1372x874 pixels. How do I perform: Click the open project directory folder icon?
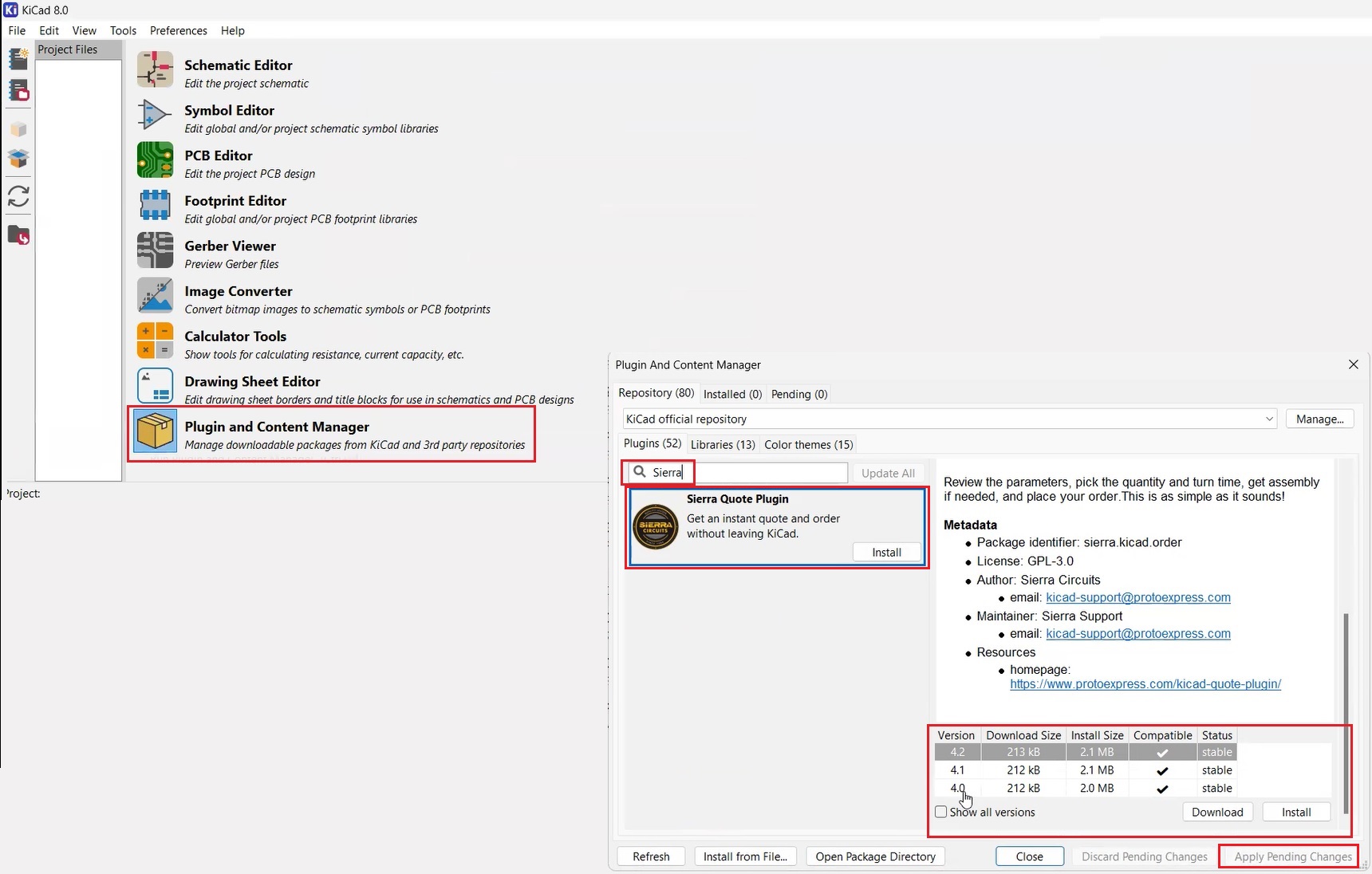pos(18,235)
